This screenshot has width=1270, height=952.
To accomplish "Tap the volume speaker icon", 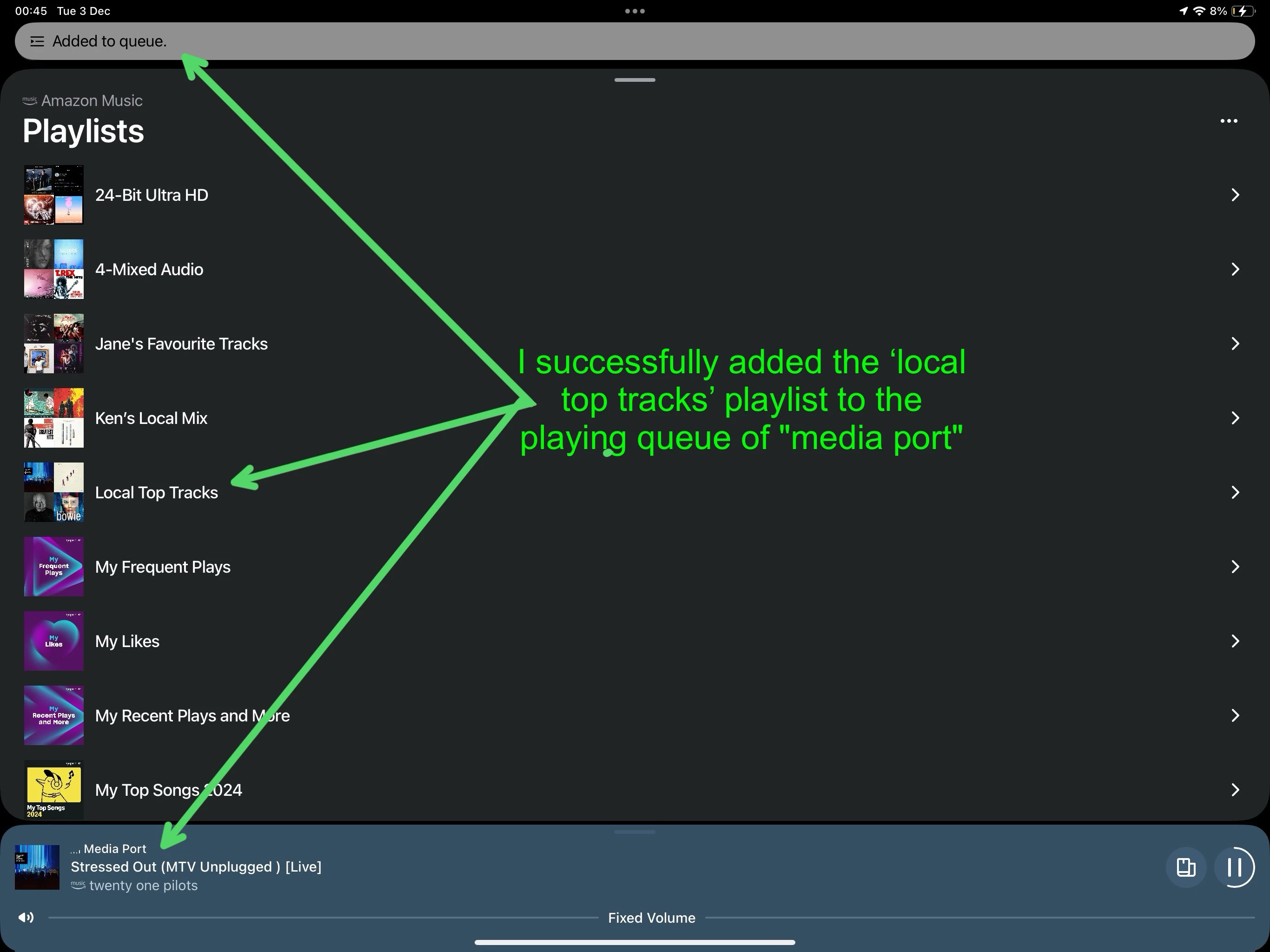I will click(26, 918).
